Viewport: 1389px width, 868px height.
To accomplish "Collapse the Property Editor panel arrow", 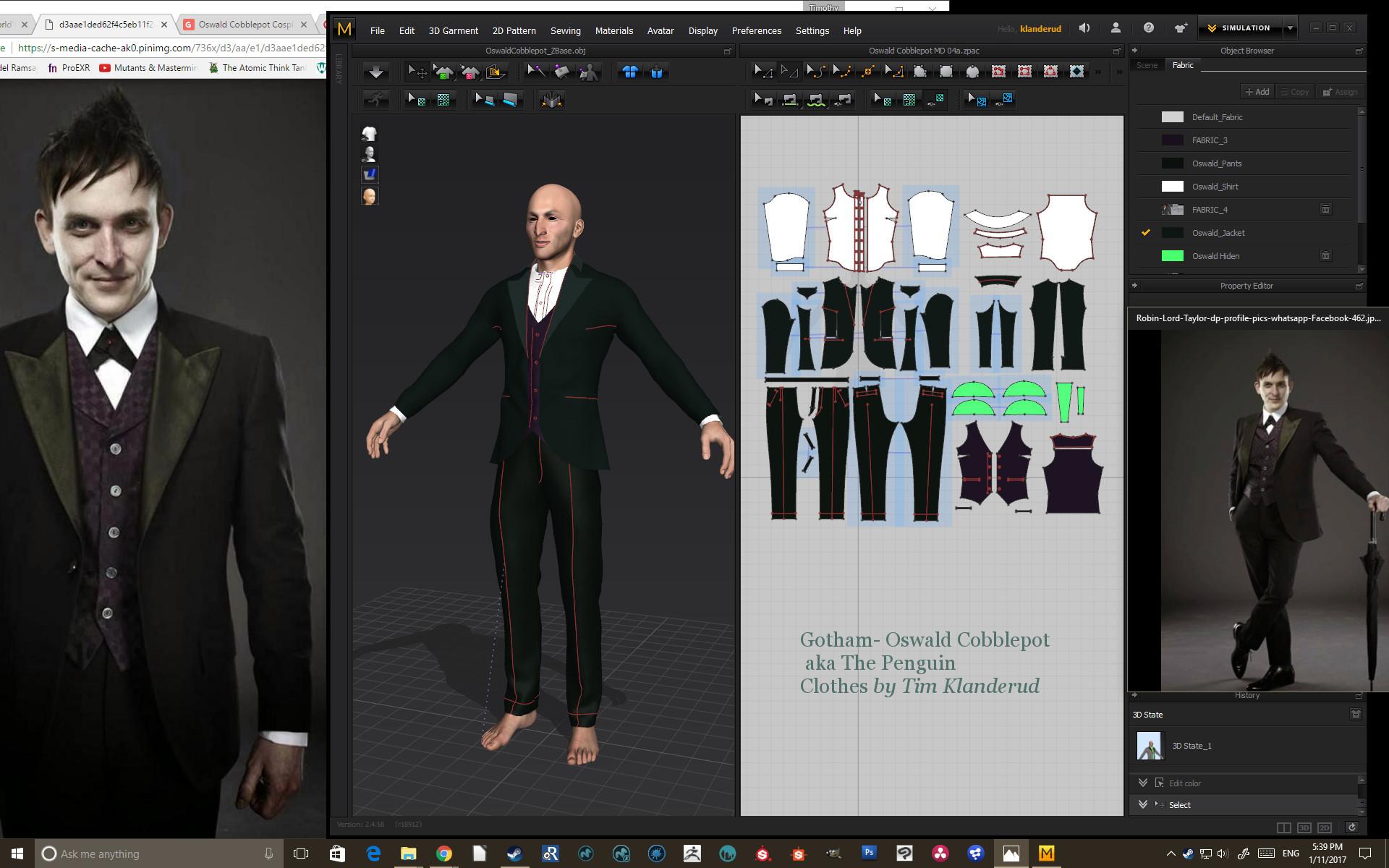I will click(x=1134, y=286).
